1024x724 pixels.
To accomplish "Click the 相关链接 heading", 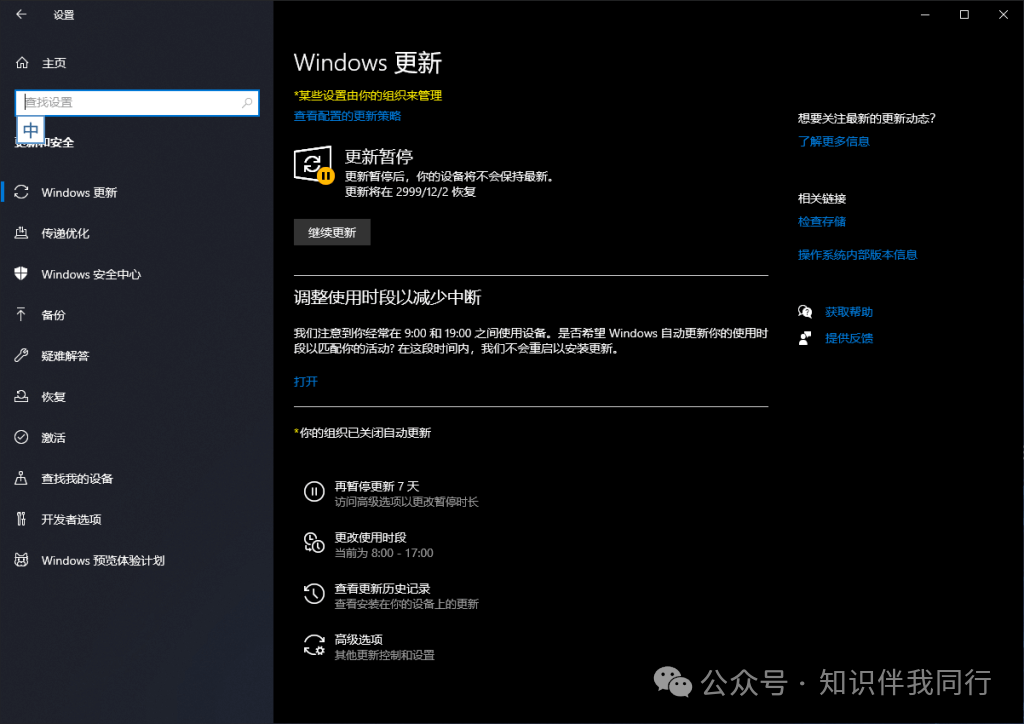I will coord(822,198).
